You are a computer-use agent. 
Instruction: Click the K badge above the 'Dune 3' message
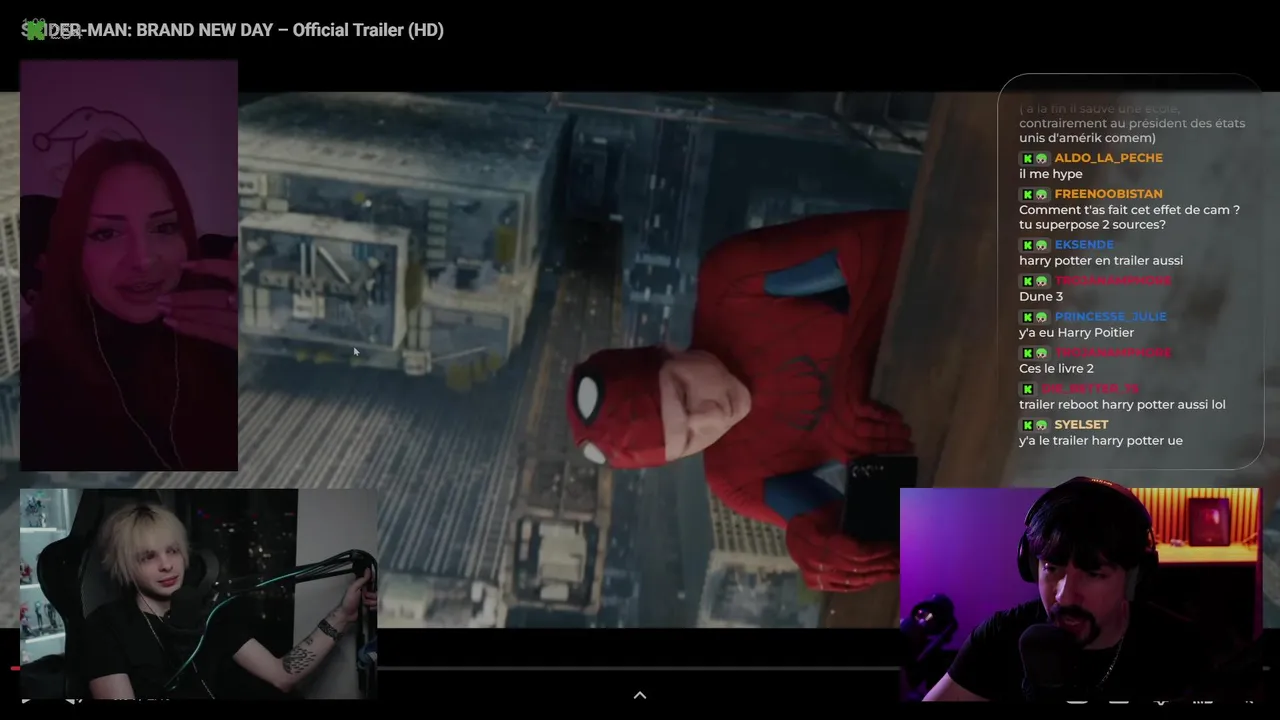click(1026, 281)
